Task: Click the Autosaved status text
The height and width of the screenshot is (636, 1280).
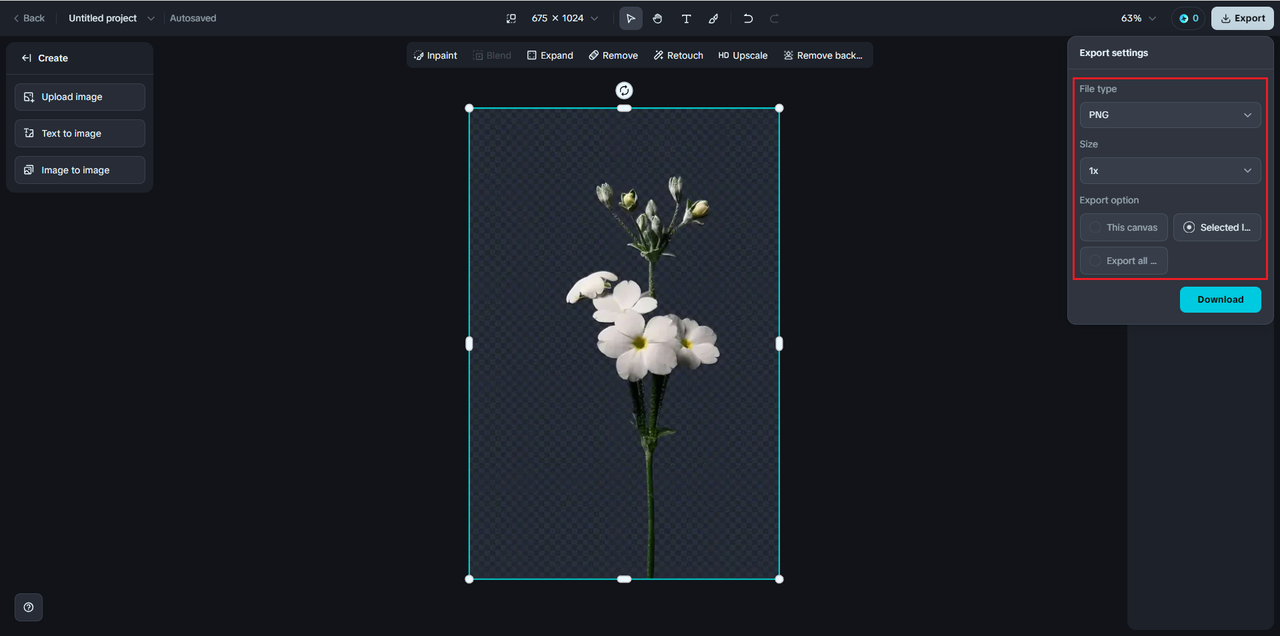Action: pyautogui.click(x=193, y=18)
